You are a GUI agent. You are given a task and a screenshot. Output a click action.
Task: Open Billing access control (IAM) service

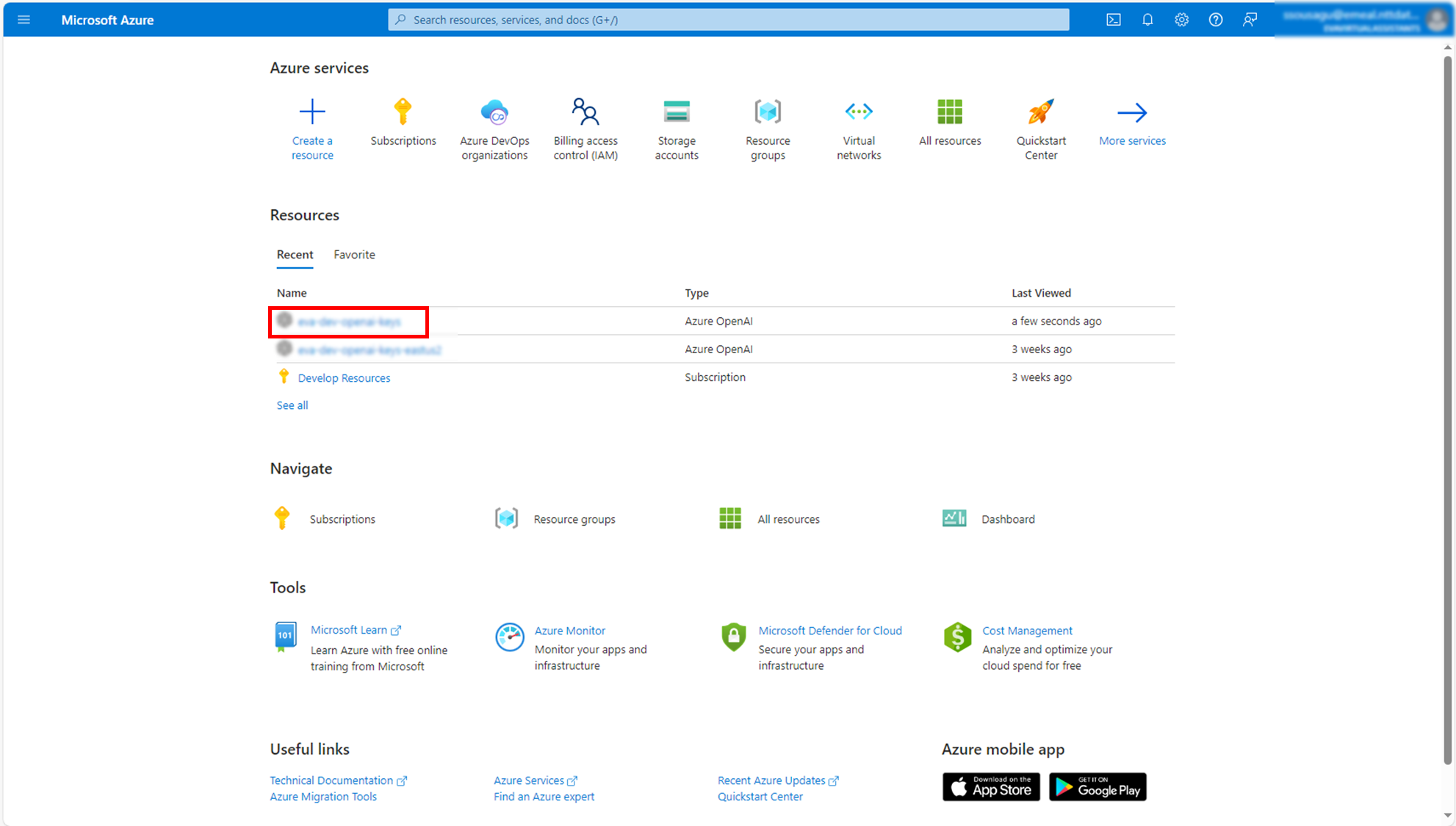tap(585, 129)
